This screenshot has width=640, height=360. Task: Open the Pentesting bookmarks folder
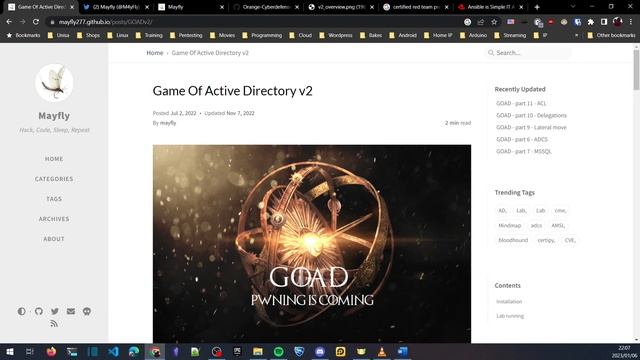click(x=186, y=36)
